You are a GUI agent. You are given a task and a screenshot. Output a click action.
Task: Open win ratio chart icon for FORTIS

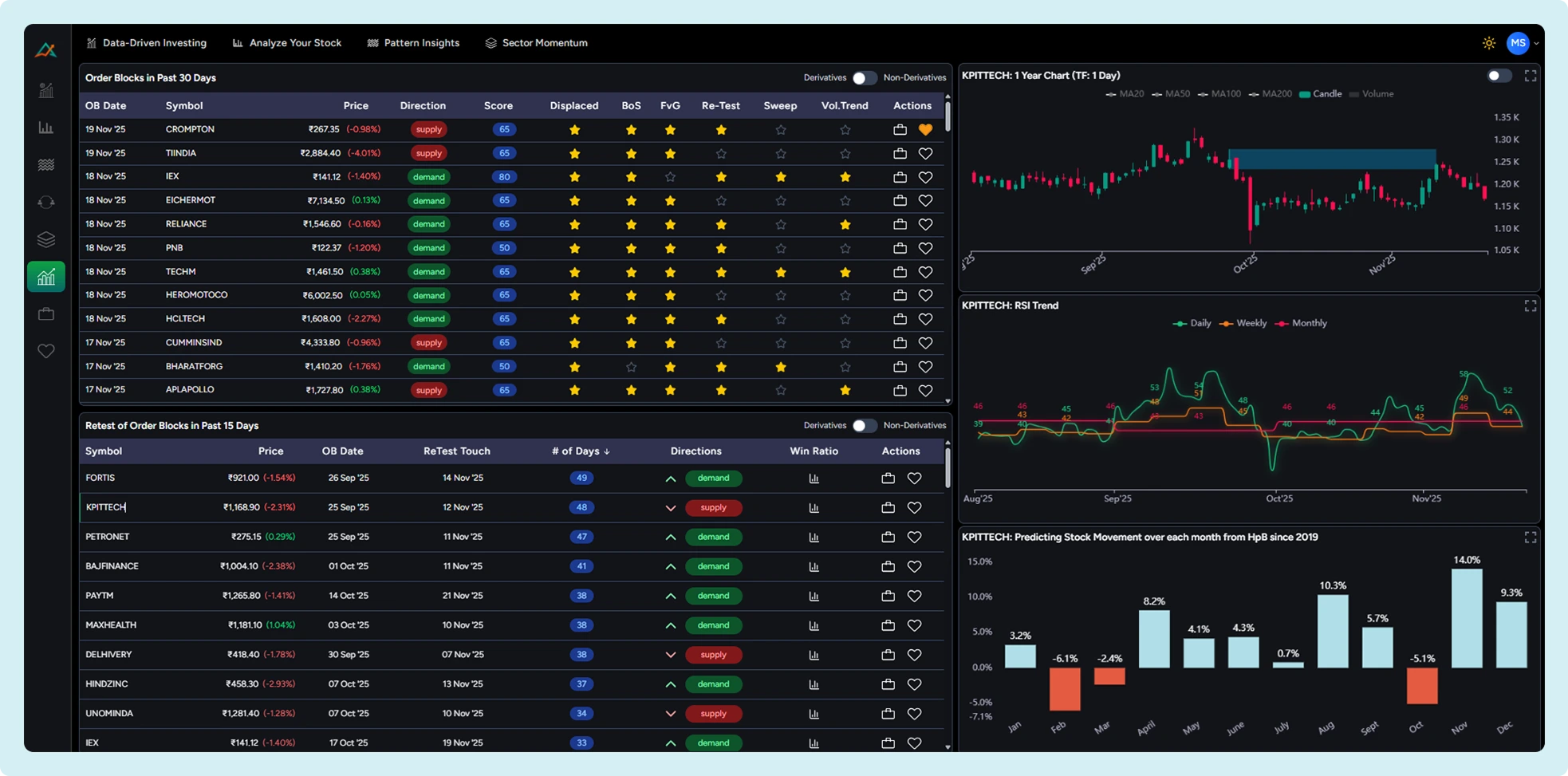[814, 479]
